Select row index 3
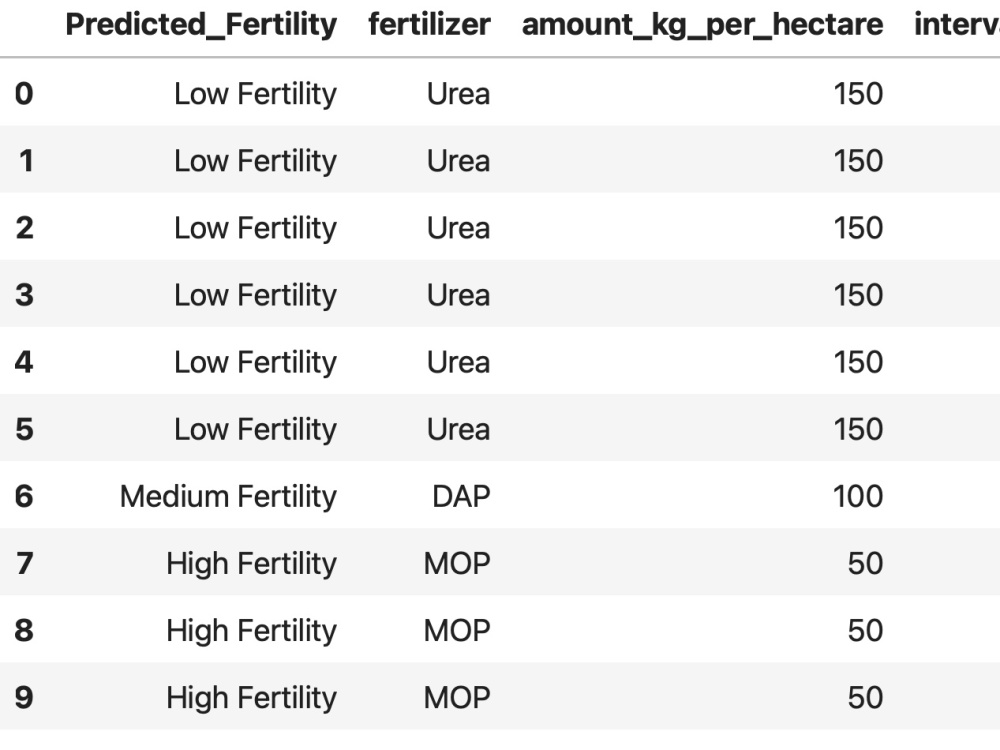The width and height of the screenshot is (1000, 750). tap(24, 295)
